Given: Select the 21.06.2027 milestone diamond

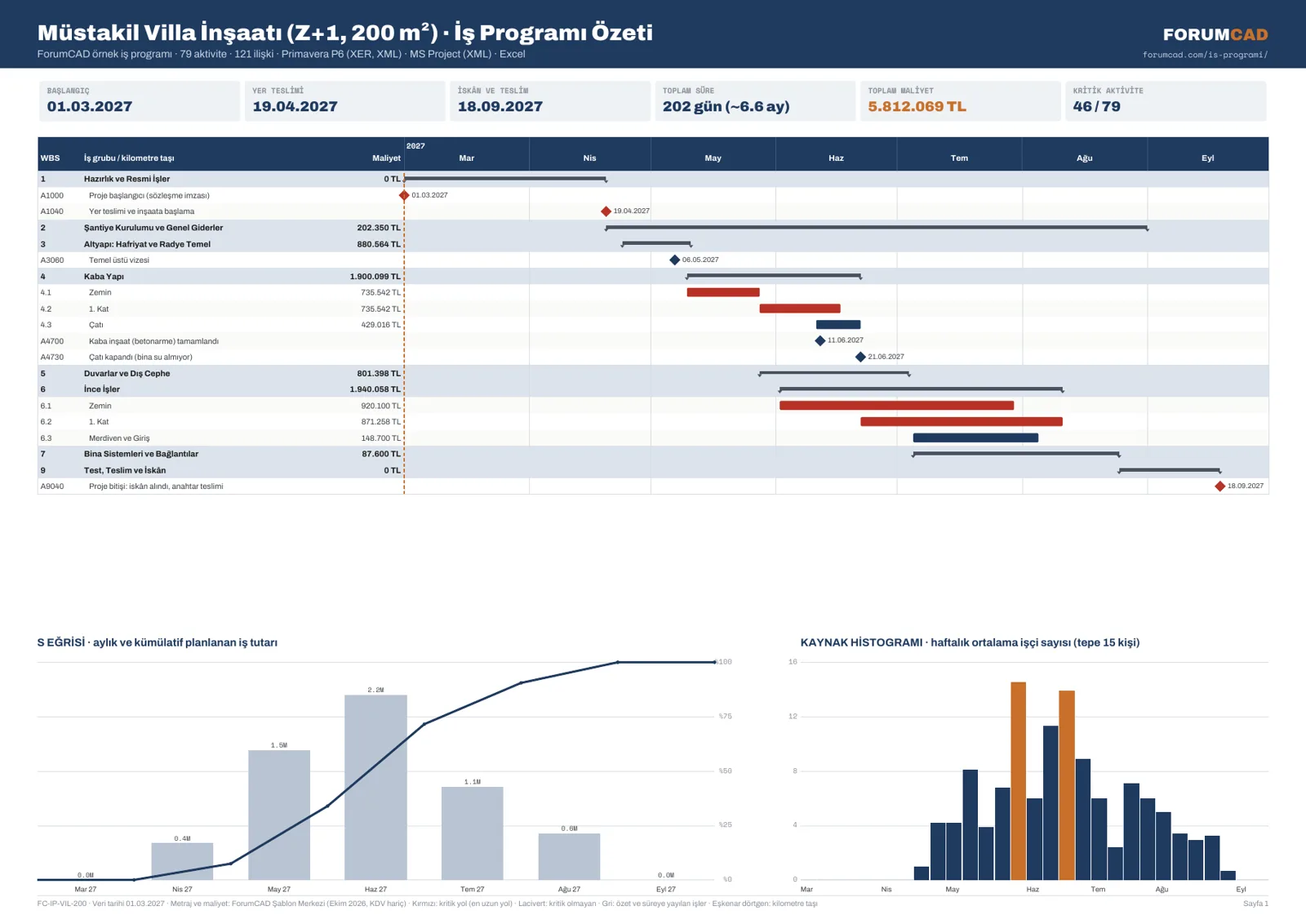Looking at the screenshot, I should pos(860,357).
